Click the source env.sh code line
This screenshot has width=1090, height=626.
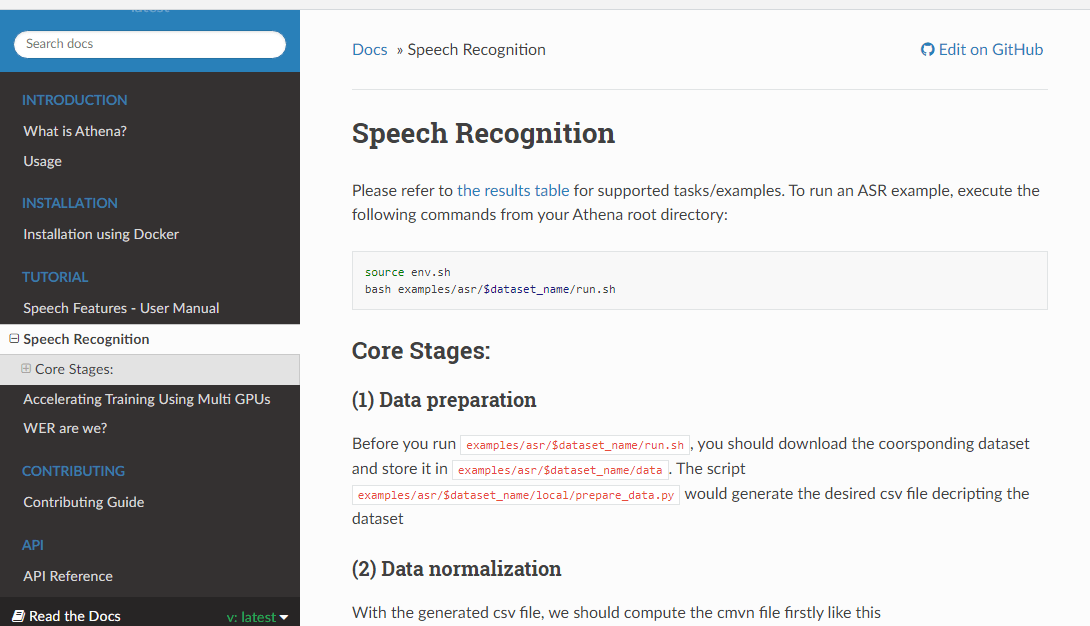pyautogui.click(x=407, y=272)
